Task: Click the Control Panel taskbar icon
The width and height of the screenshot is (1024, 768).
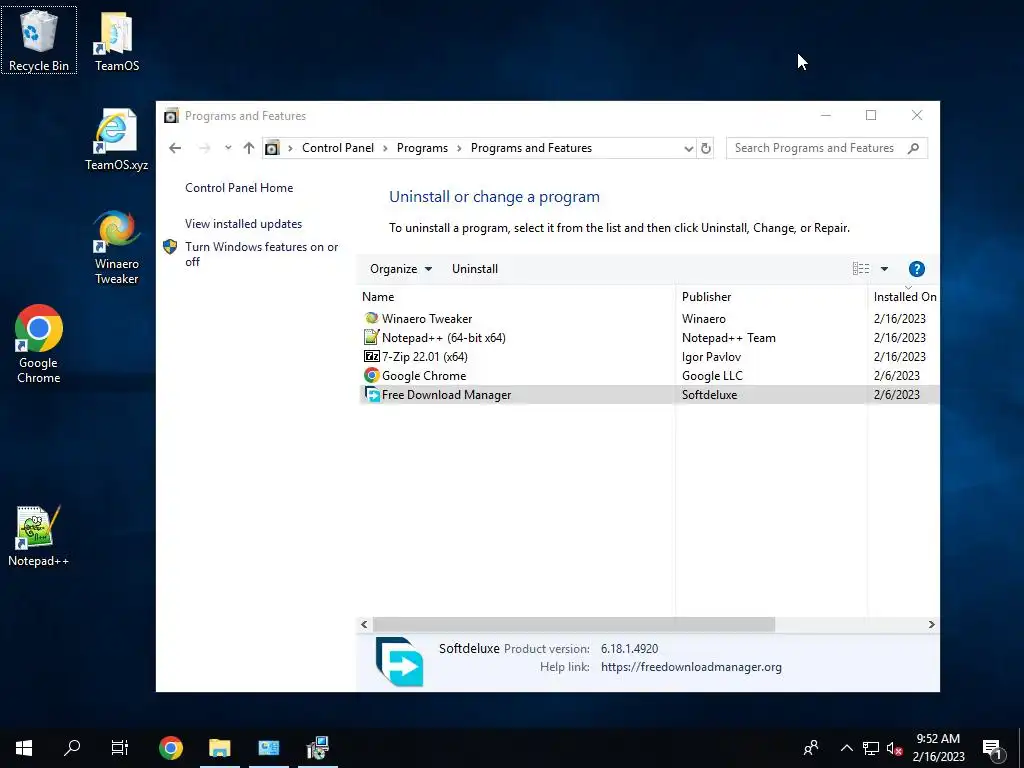Action: point(268,748)
